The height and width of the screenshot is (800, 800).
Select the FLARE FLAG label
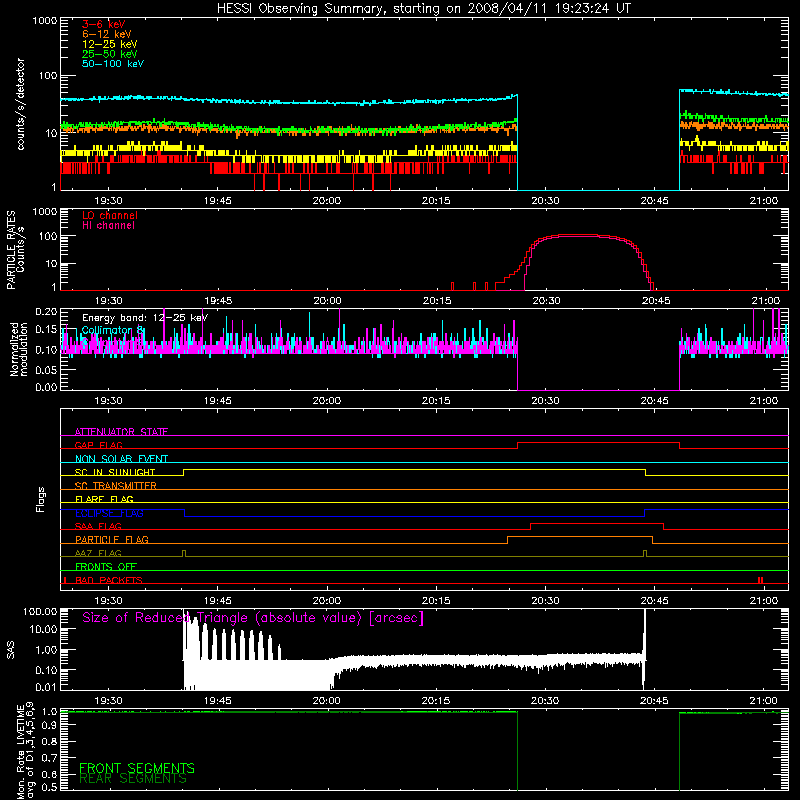[x=104, y=499]
